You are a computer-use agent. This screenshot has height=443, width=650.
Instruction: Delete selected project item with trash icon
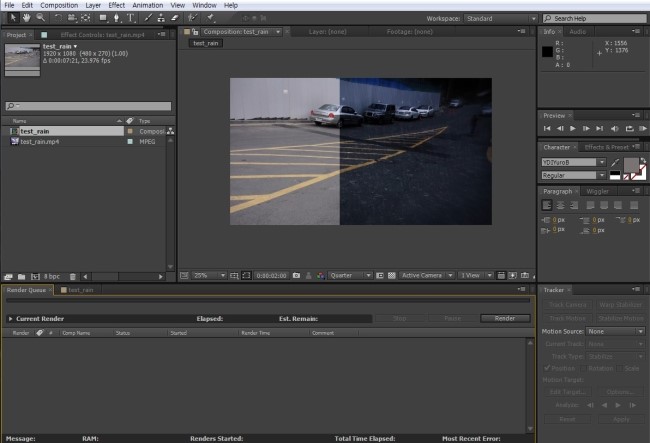pos(73,276)
